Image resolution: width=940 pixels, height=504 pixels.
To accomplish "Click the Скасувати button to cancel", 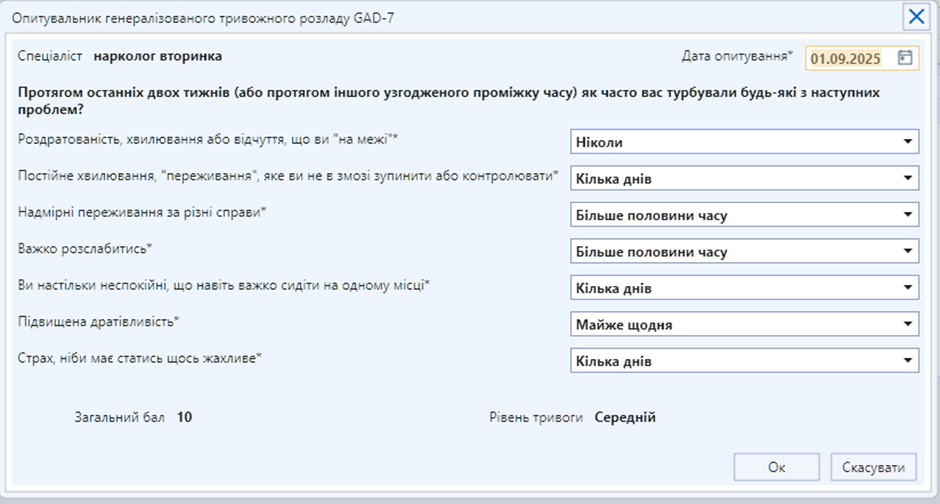I will [873, 467].
